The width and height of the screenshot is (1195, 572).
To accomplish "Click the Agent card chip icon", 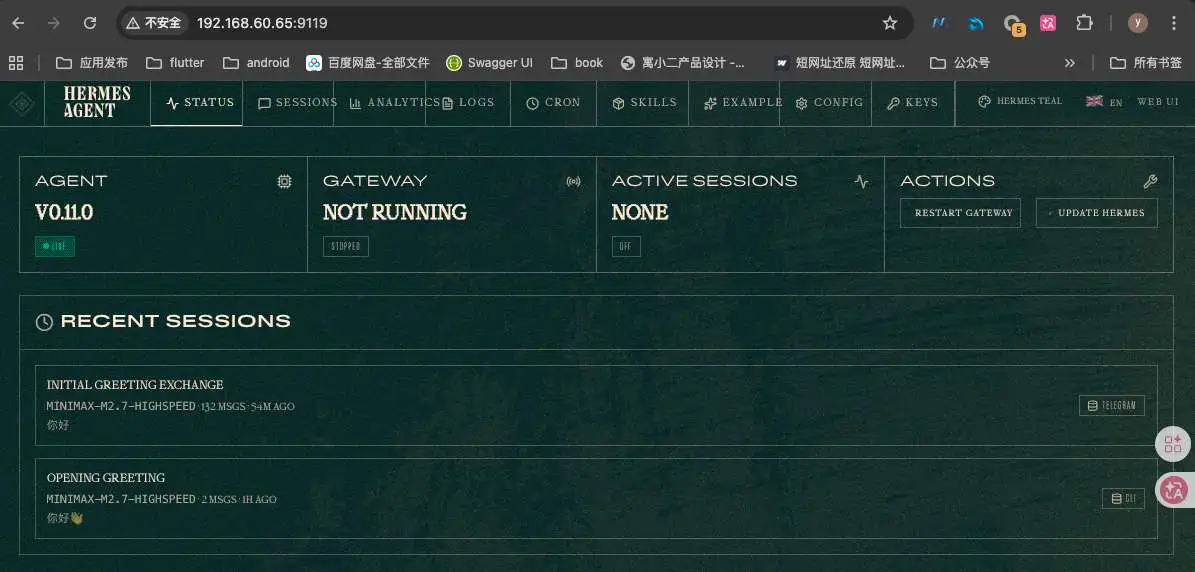I will [x=285, y=181].
